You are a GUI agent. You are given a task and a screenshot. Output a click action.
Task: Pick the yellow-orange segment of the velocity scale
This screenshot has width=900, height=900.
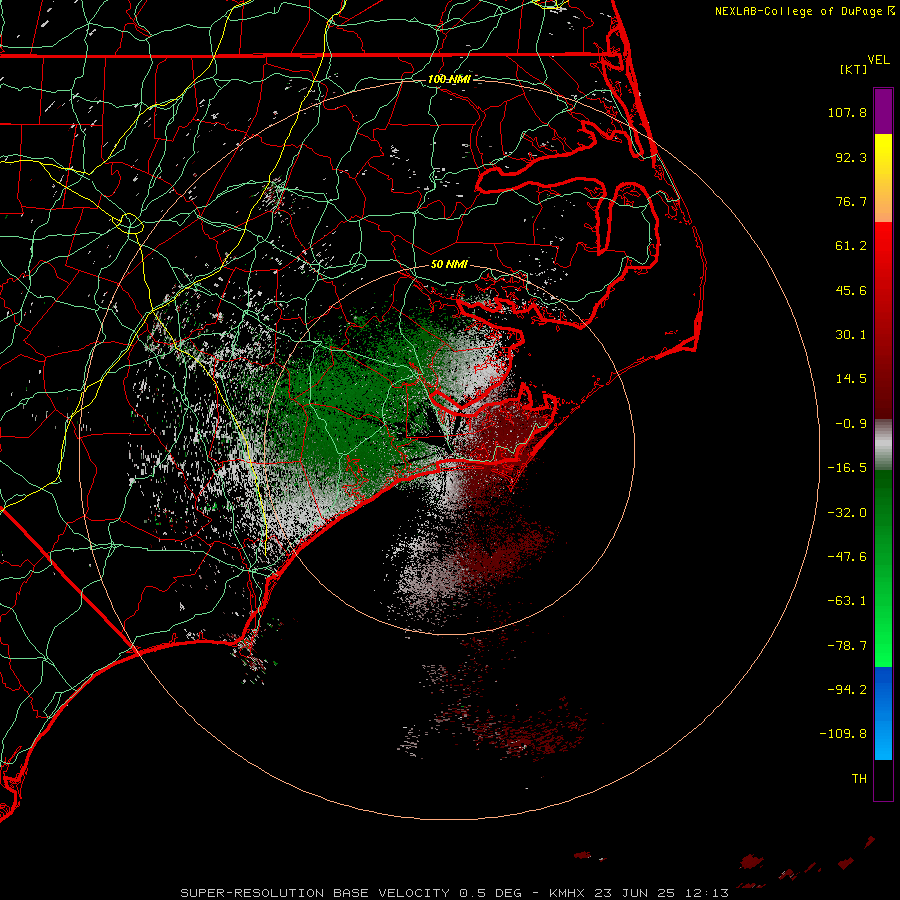883,178
